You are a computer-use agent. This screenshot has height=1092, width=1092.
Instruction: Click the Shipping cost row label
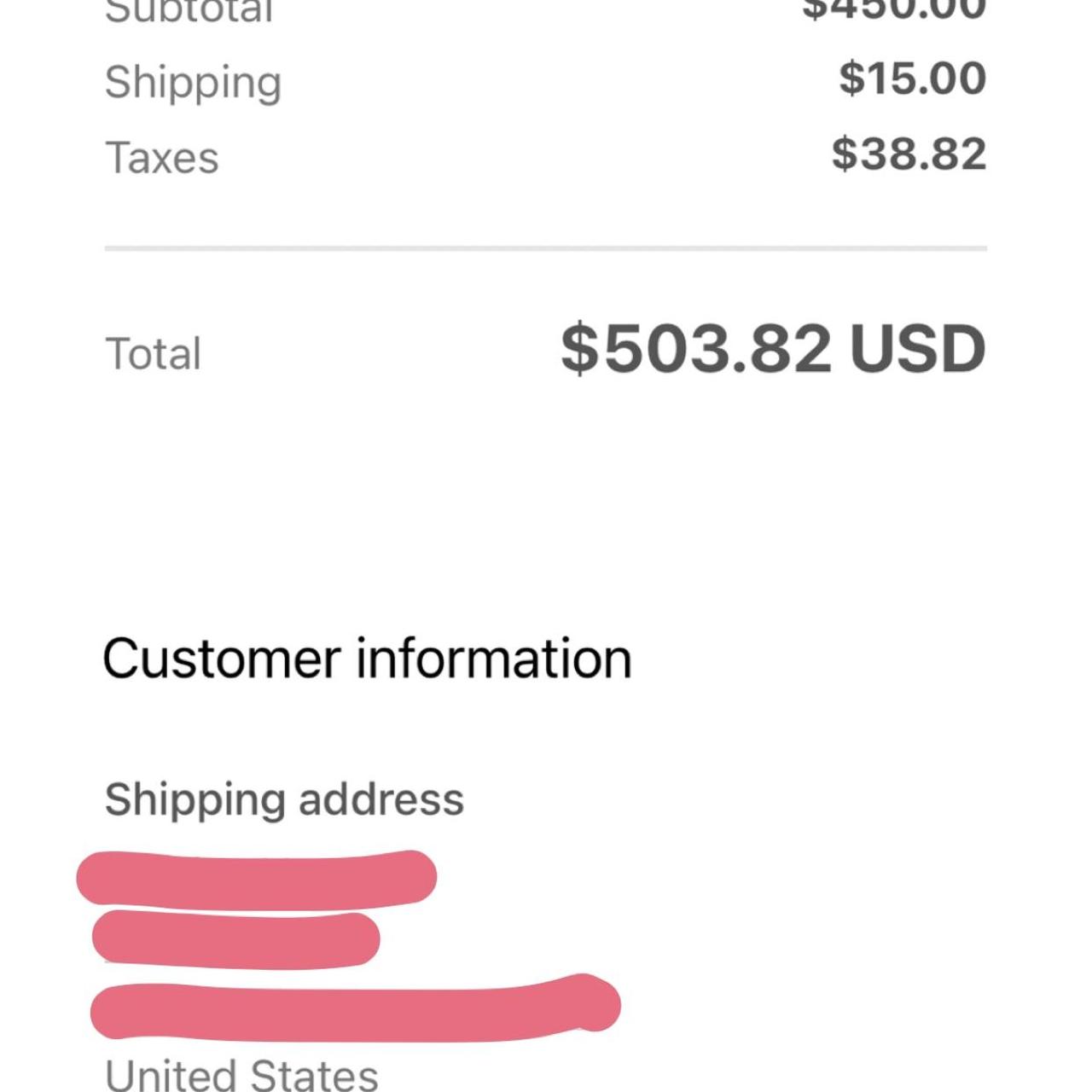coord(193,83)
